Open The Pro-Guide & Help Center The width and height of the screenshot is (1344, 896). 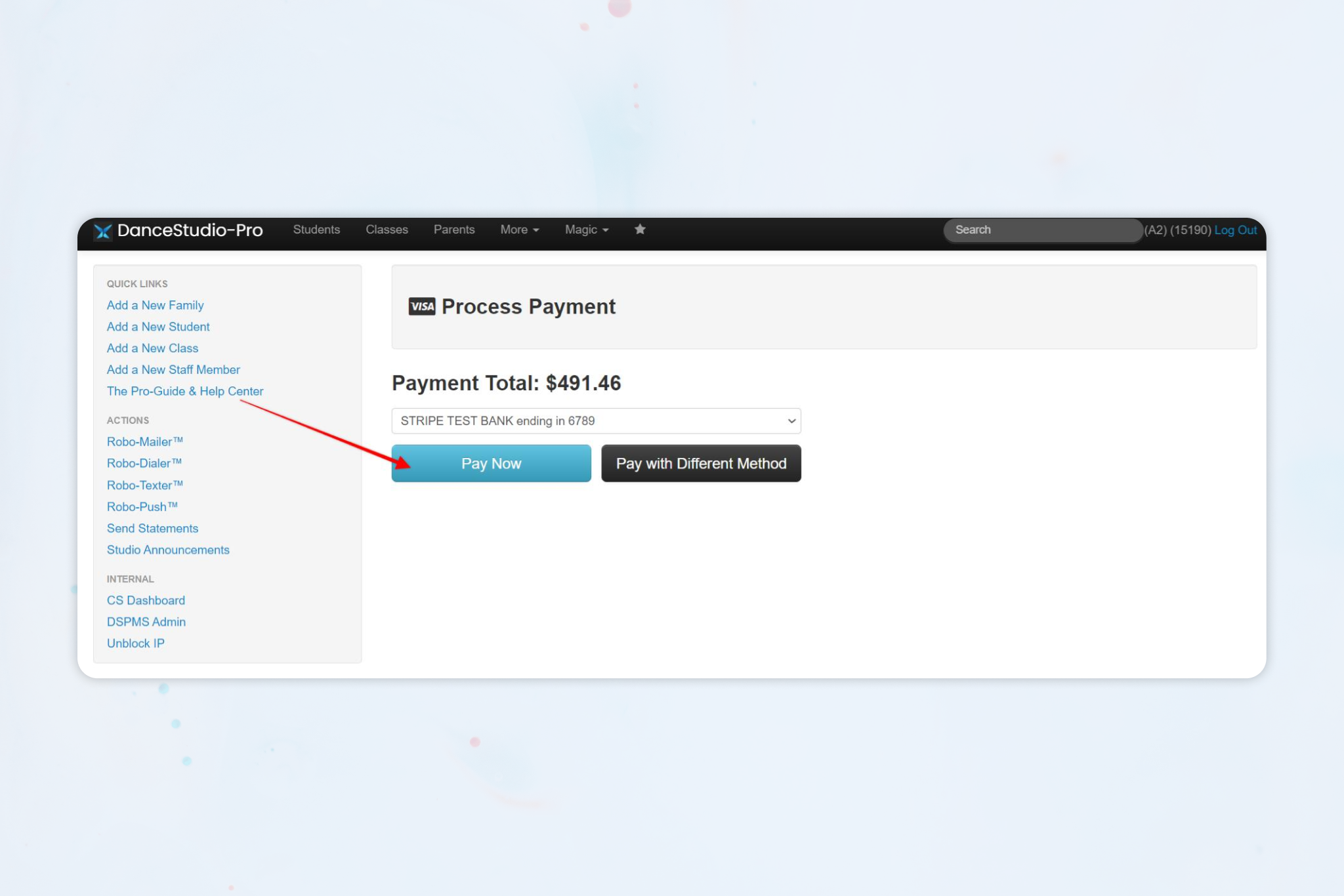click(x=184, y=391)
